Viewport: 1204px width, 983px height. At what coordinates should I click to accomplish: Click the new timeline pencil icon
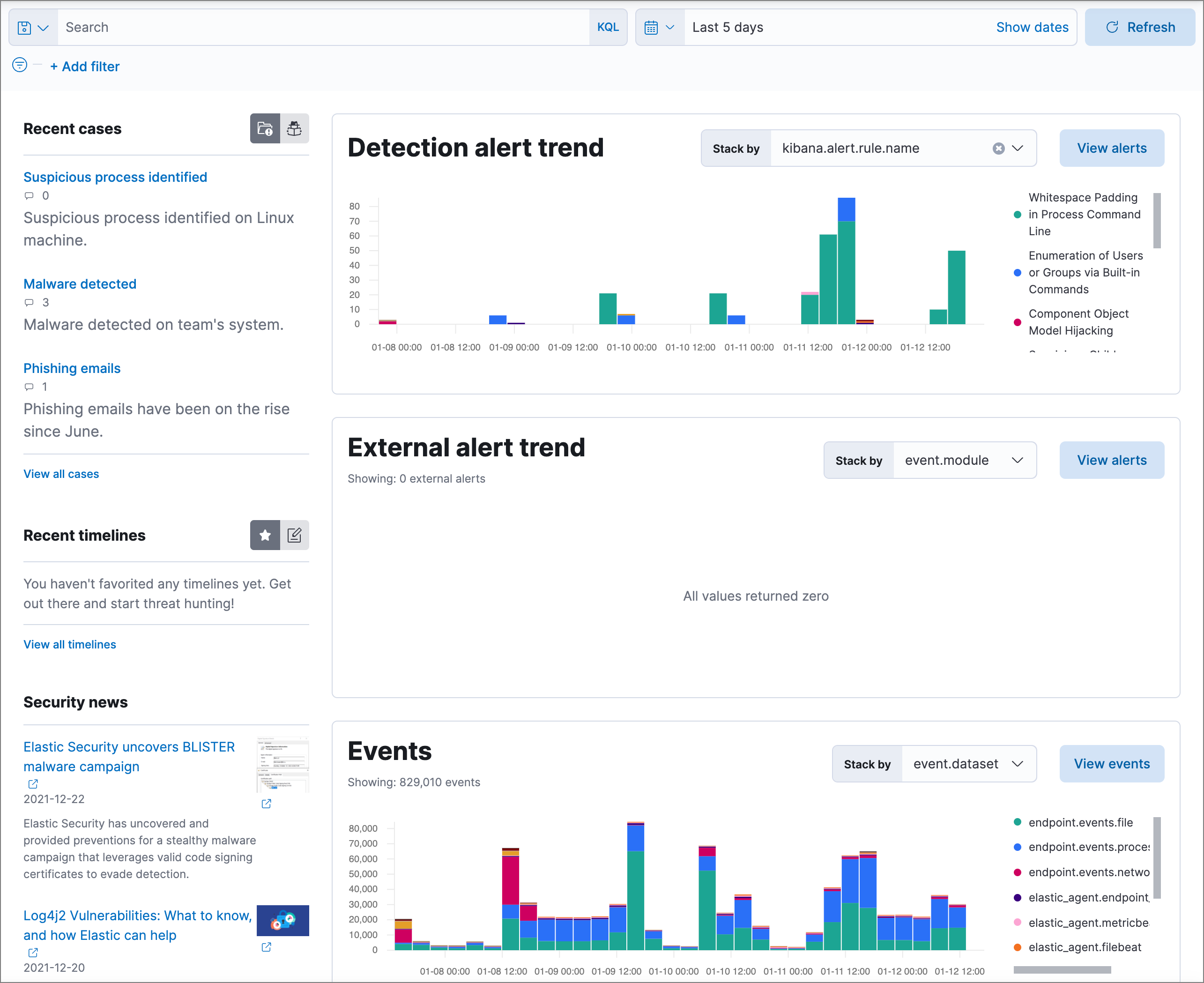pos(294,535)
